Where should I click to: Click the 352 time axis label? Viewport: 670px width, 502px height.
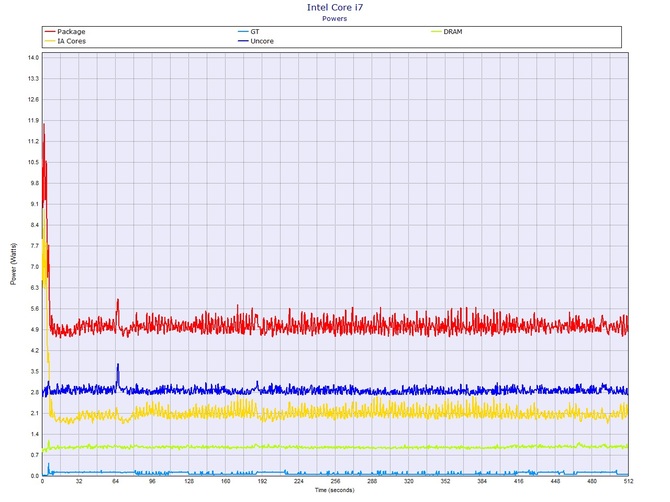pyautogui.click(x=445, y=481)
